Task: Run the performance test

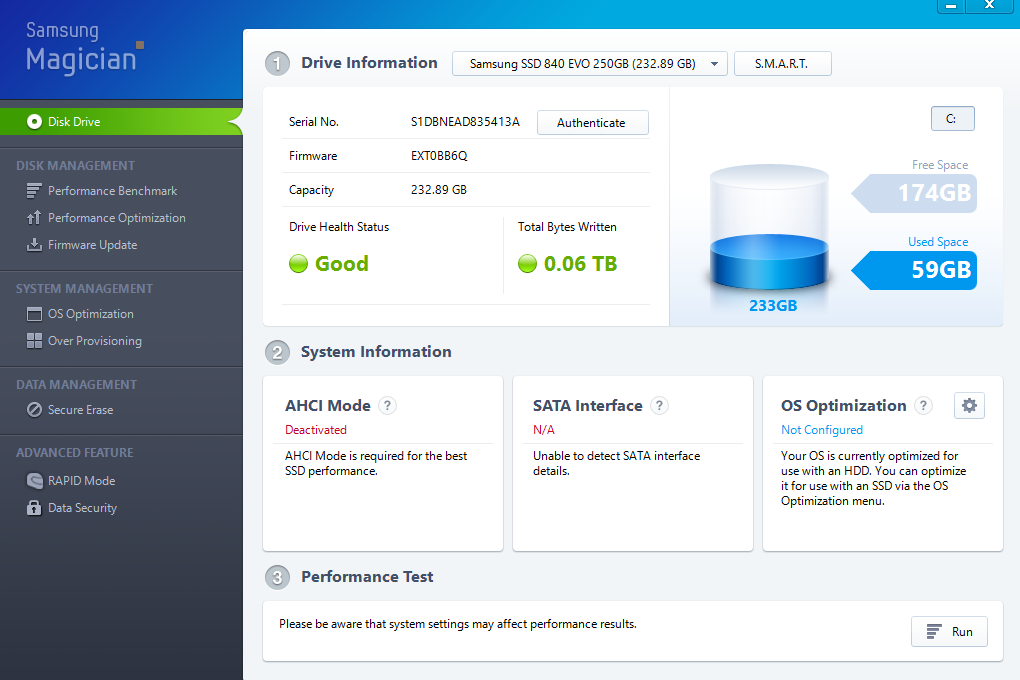Action: [x=949, y=632]
